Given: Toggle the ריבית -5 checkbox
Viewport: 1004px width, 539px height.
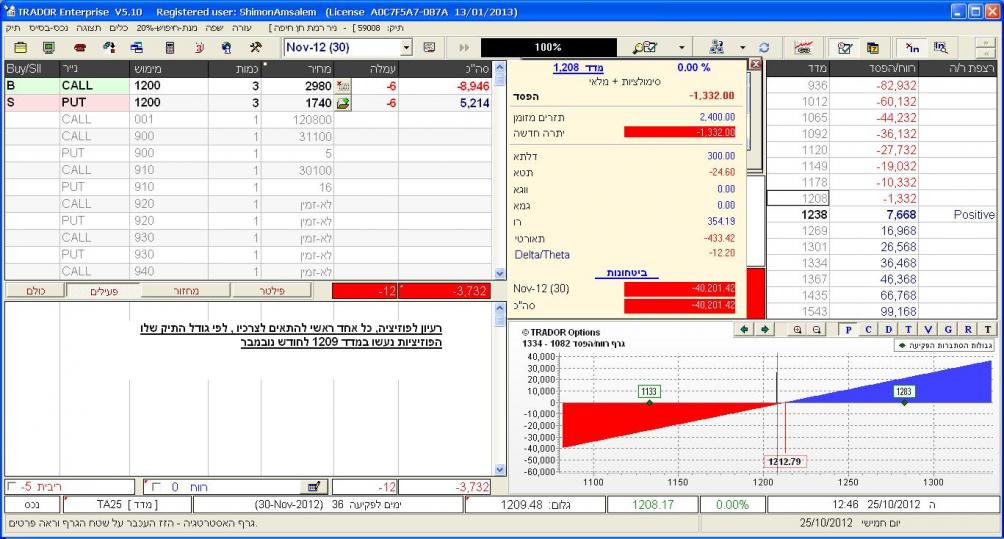Looking at the screenshot, I should click(11, 487).
